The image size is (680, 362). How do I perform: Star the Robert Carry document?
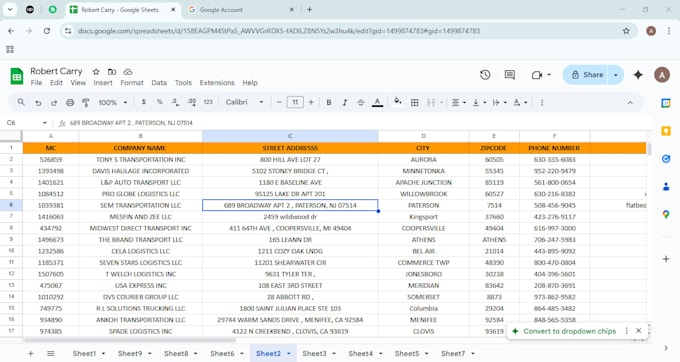tap(96, 72)
